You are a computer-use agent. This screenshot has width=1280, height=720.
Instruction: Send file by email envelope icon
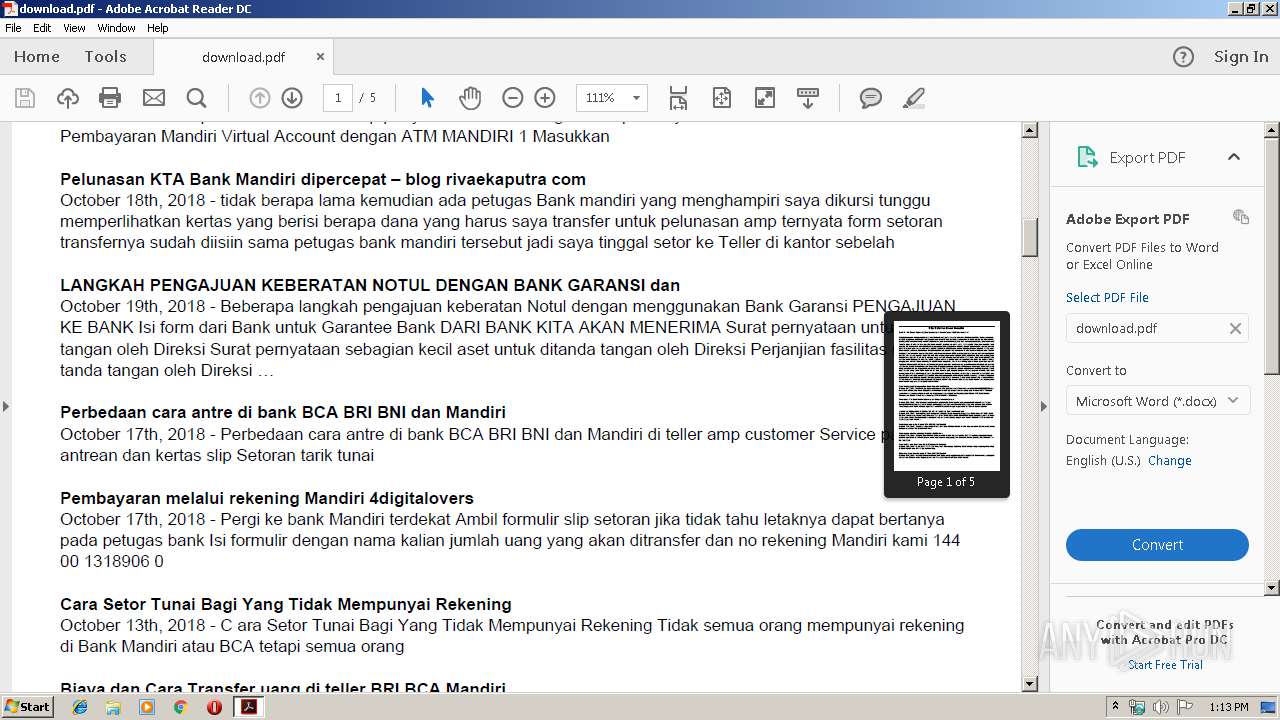click(153, 98)
